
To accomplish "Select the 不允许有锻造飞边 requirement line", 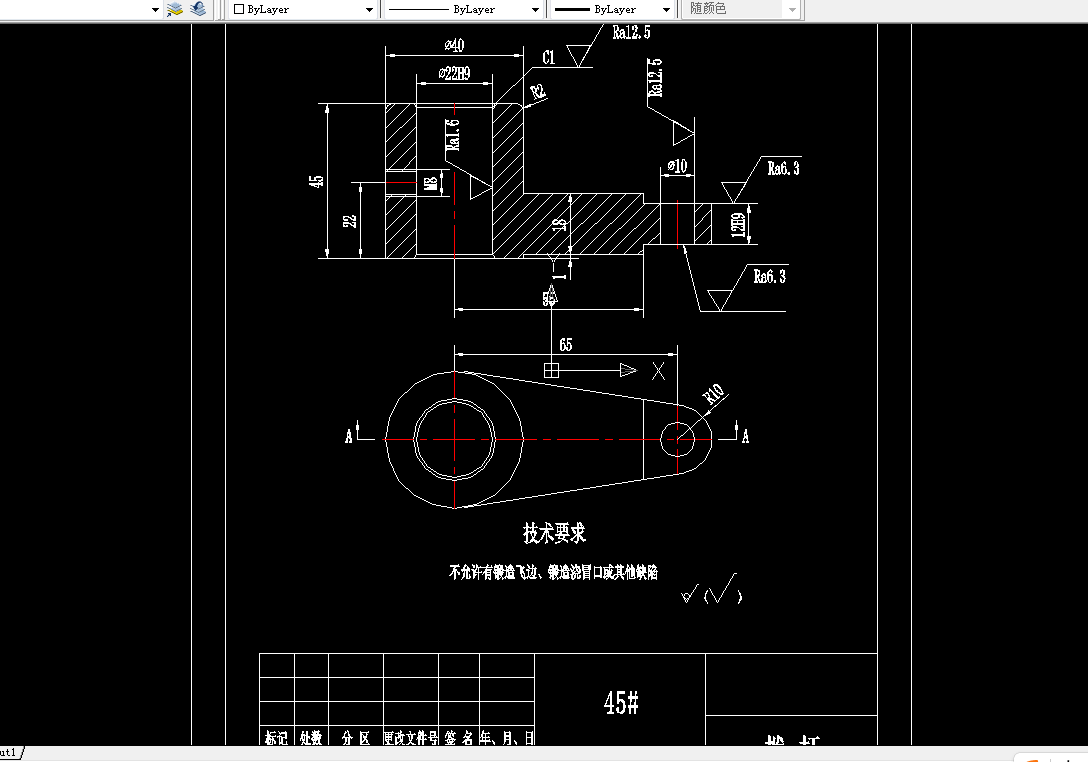I will tap(553, 573).
